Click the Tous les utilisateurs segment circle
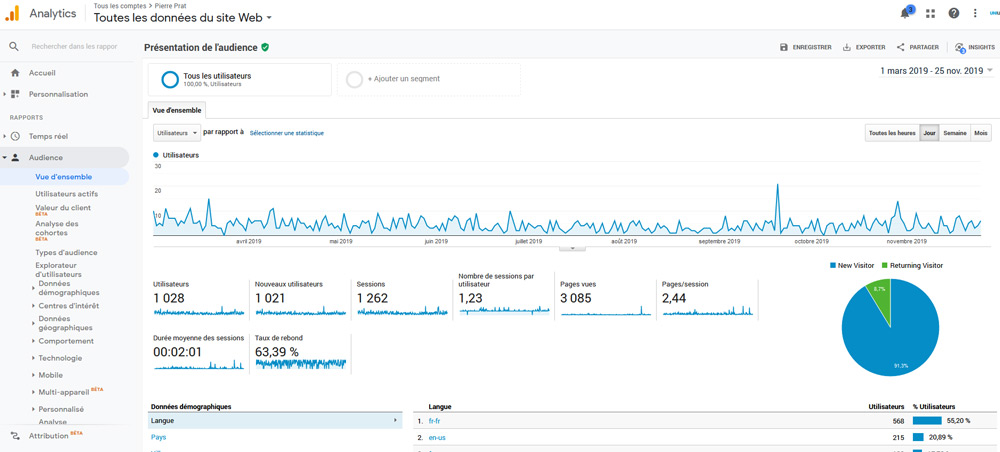Viewport: 1000px width, 452px height. pyautogui.click(x=170, y=79)
